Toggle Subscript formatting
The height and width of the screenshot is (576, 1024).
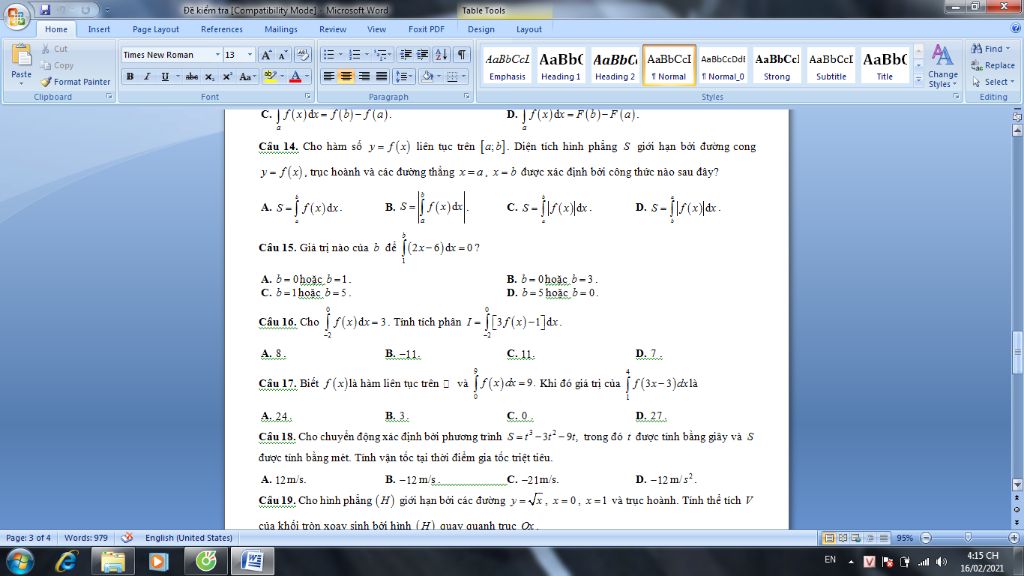click(209, 76)
